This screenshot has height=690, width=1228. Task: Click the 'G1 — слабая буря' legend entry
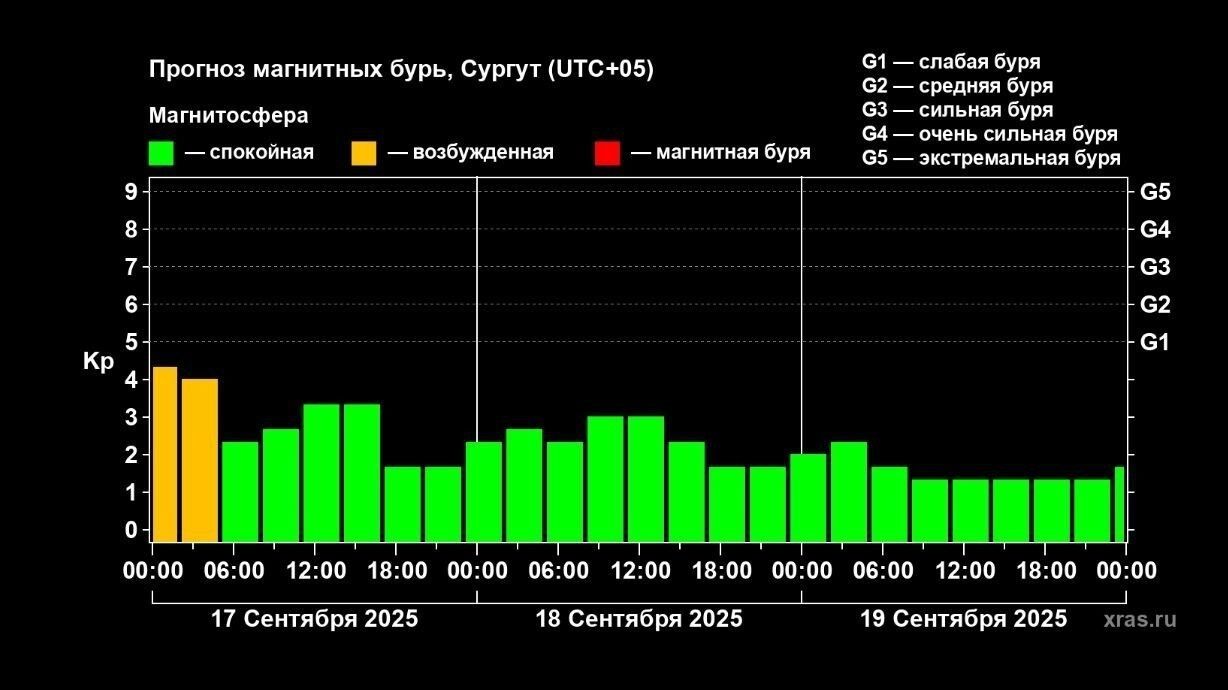pos(950,62)
